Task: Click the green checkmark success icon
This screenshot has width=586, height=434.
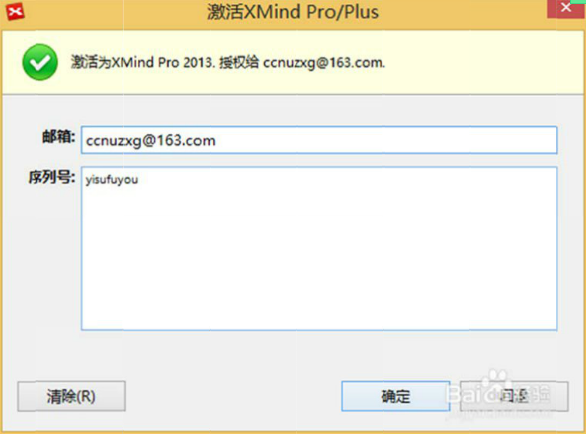Action: tap(40, 62)
